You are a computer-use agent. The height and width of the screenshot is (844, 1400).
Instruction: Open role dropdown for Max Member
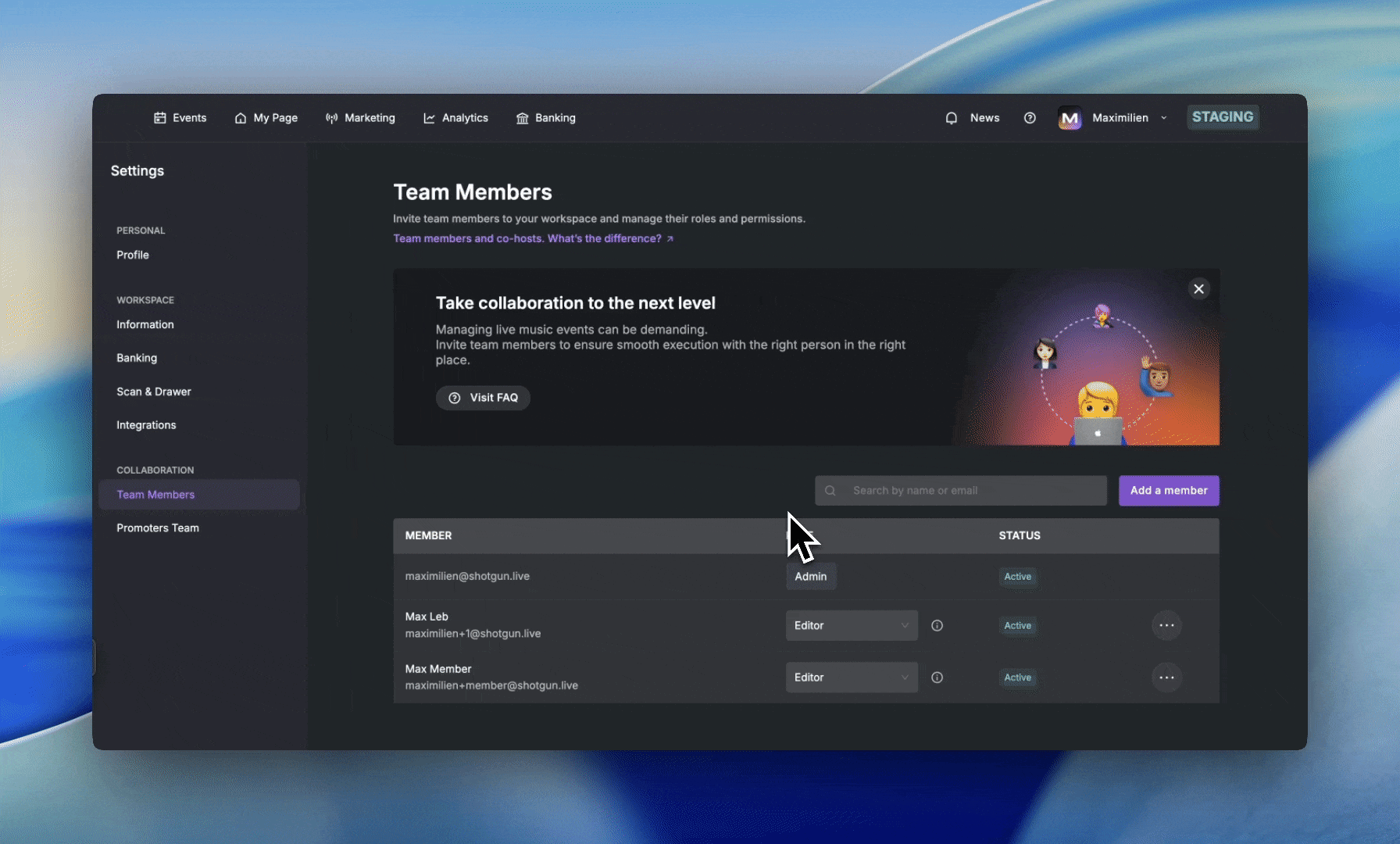[x=852, y=678]
